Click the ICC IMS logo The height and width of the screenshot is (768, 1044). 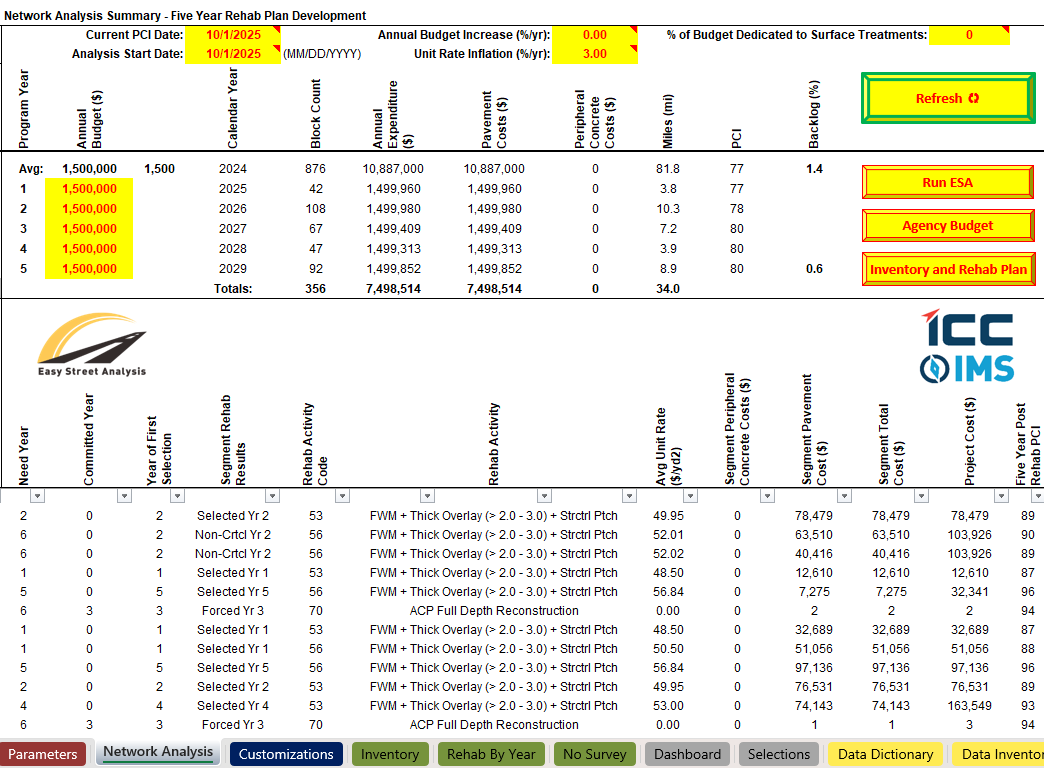click(x=966, y=346)
